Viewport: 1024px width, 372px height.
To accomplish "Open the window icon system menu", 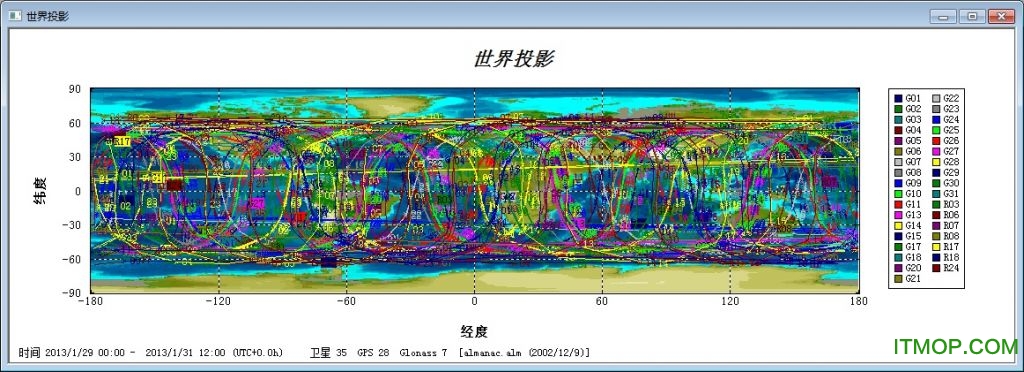I will (14, 16).
